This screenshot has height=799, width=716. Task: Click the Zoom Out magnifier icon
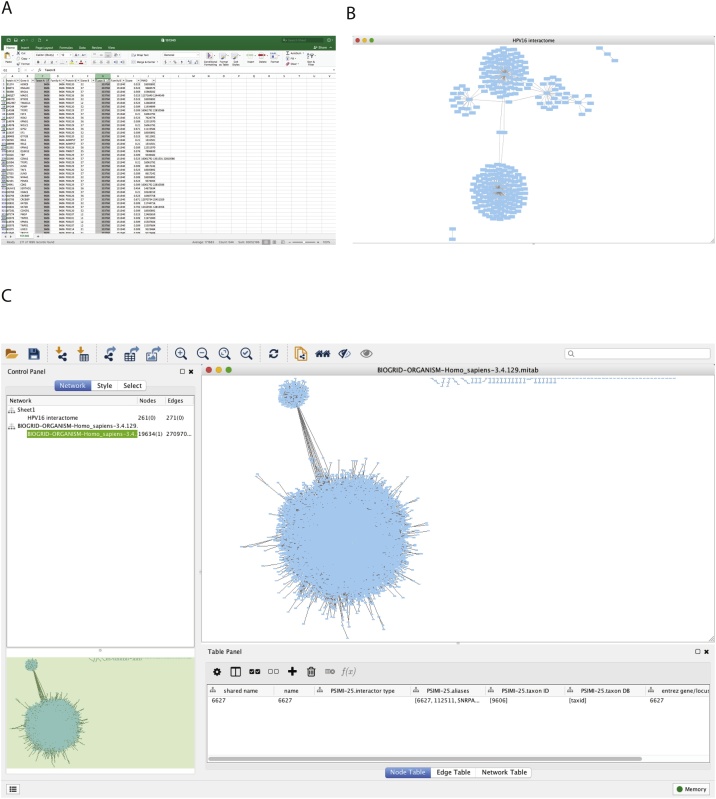click(203, 353)
